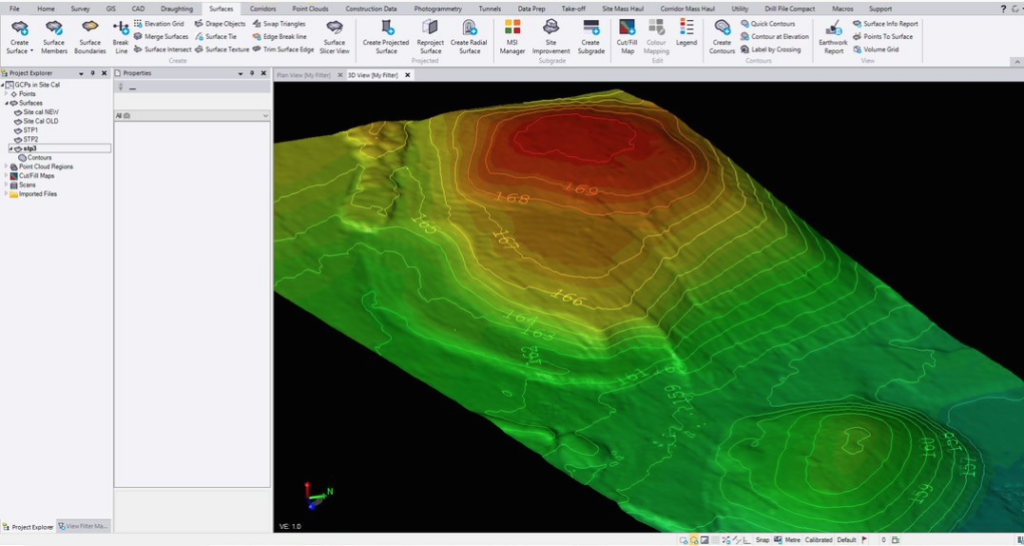
Task: Toggle the highlighted status bar selection icon
Action: (x=694, y=540)
